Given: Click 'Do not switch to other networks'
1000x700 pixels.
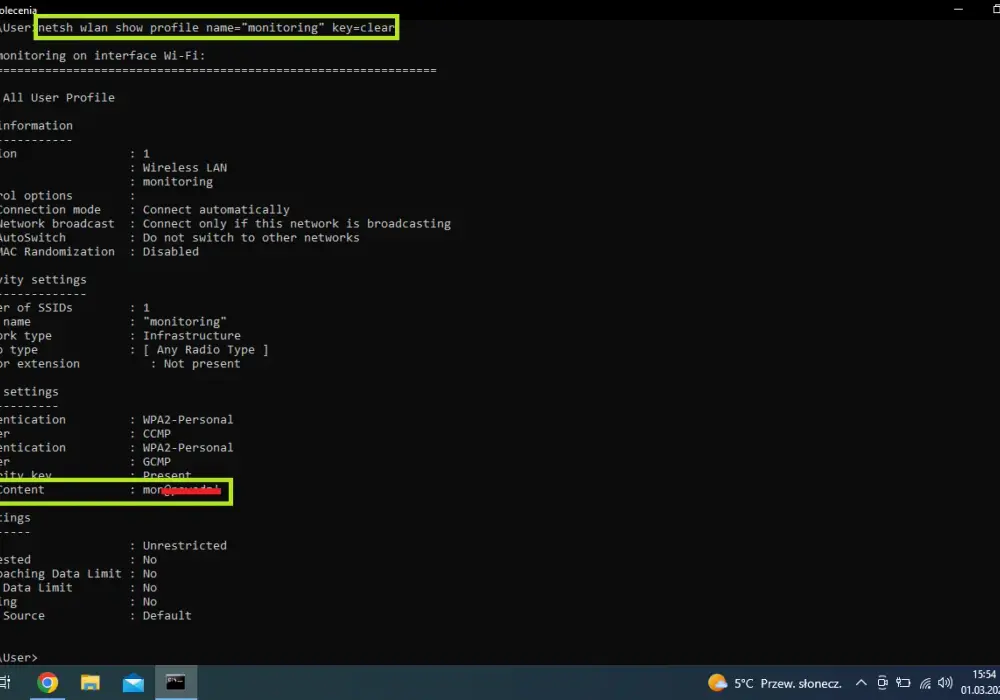Looking at the screenshot, I should [251, 238].
